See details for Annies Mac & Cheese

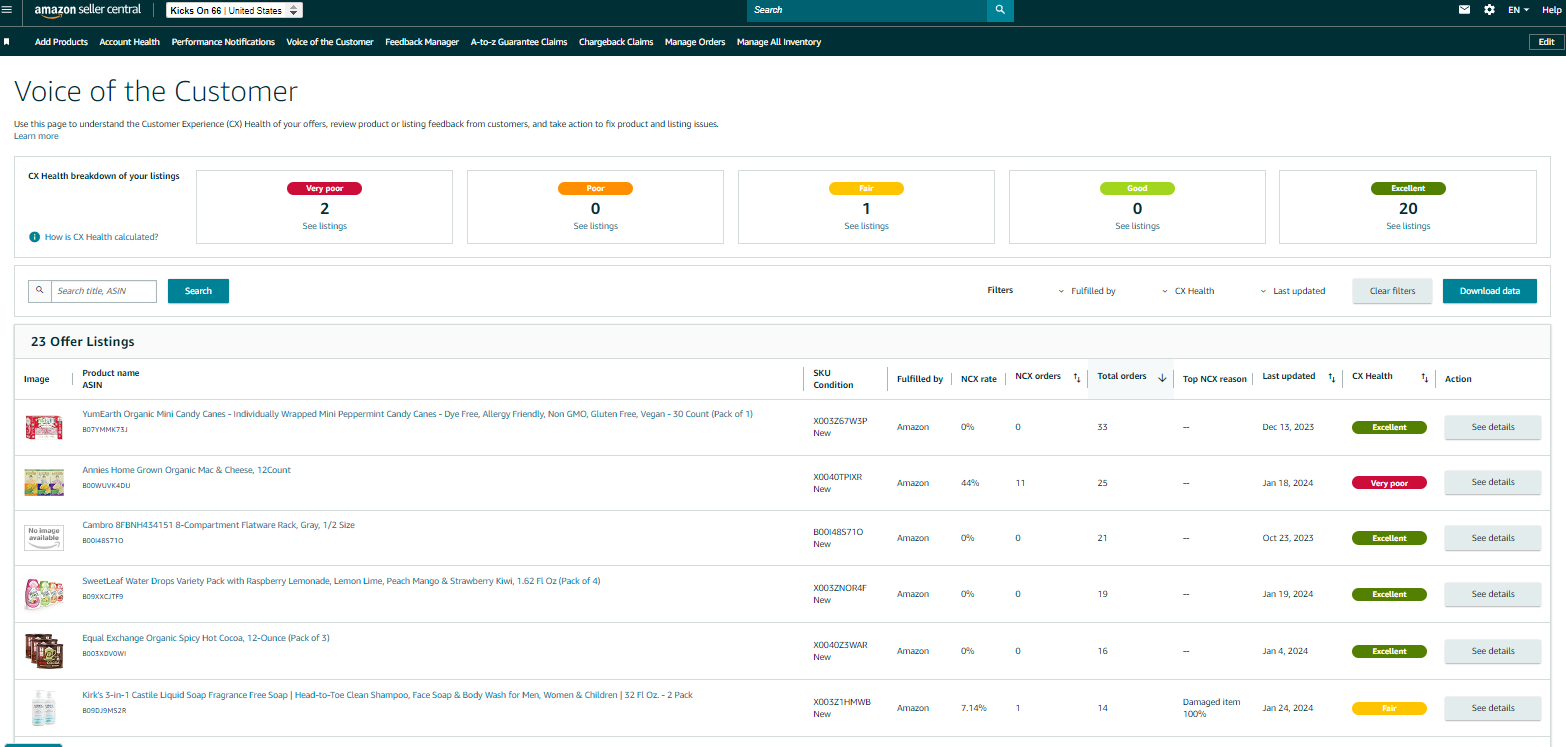1493,482
